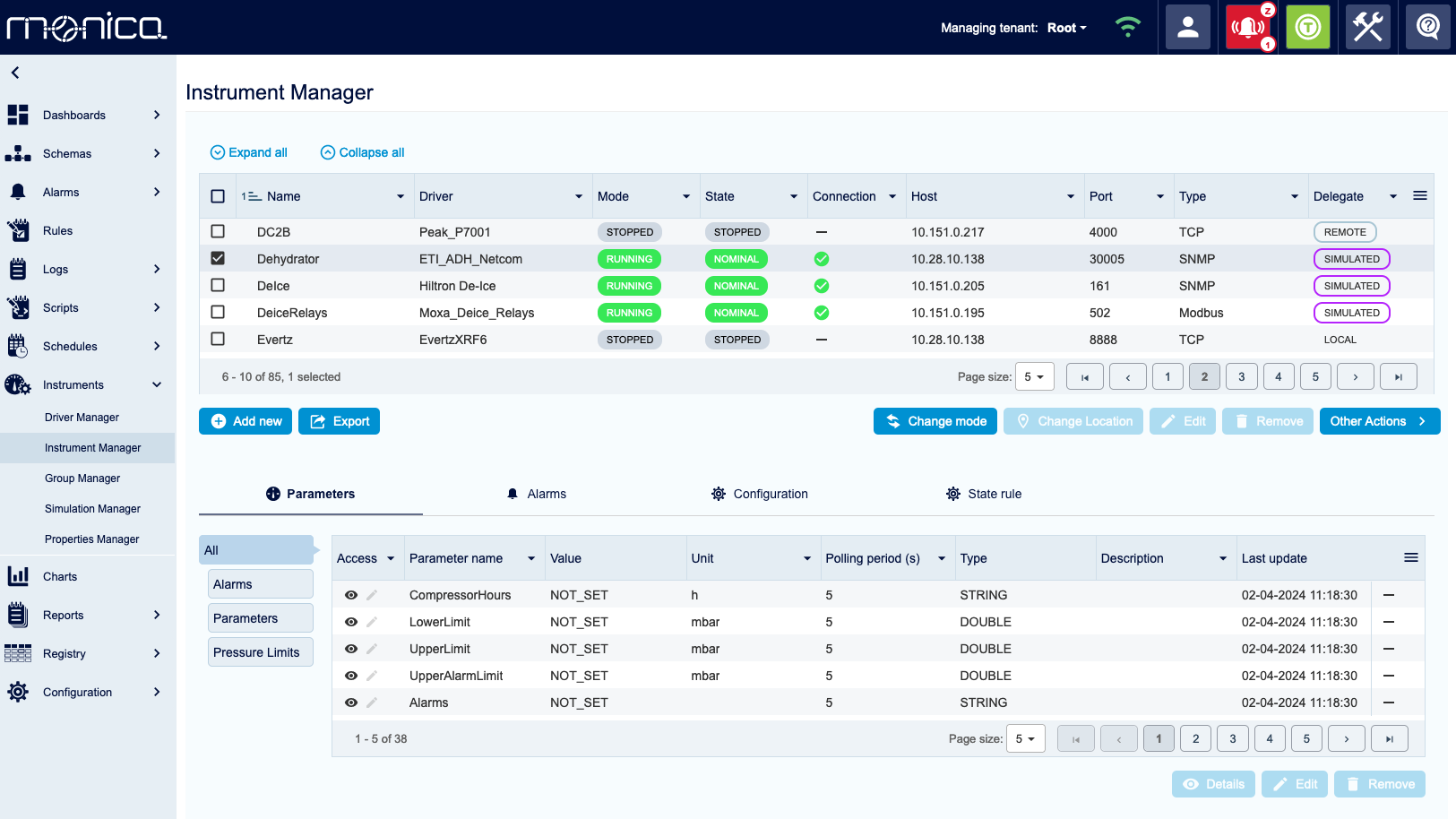Select the Rules icon in the sidebar
The width and height of the screenshot is (1456, 819).
pyautogui.click(x=19, y=230)
